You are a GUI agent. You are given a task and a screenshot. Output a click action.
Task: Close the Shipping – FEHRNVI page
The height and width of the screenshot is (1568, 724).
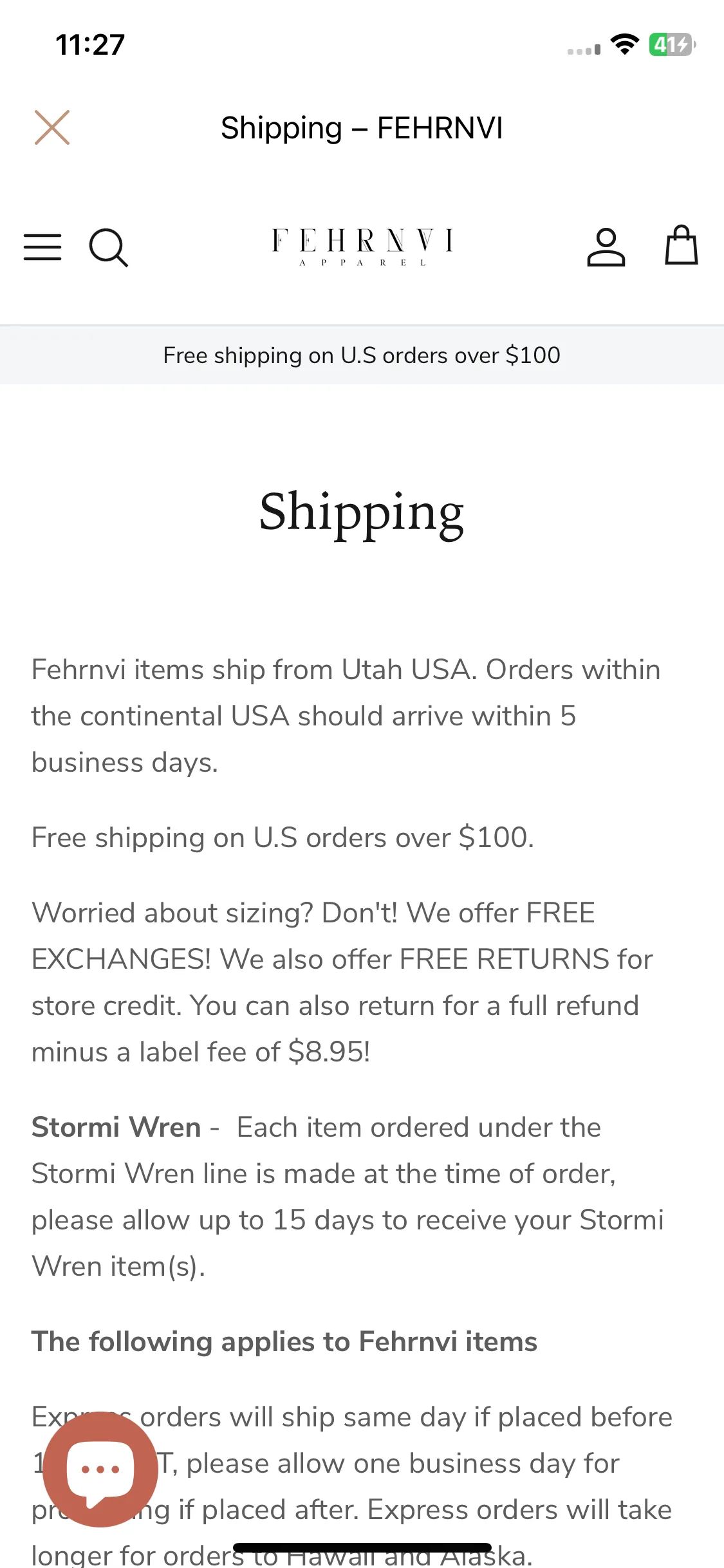point(52,127)
